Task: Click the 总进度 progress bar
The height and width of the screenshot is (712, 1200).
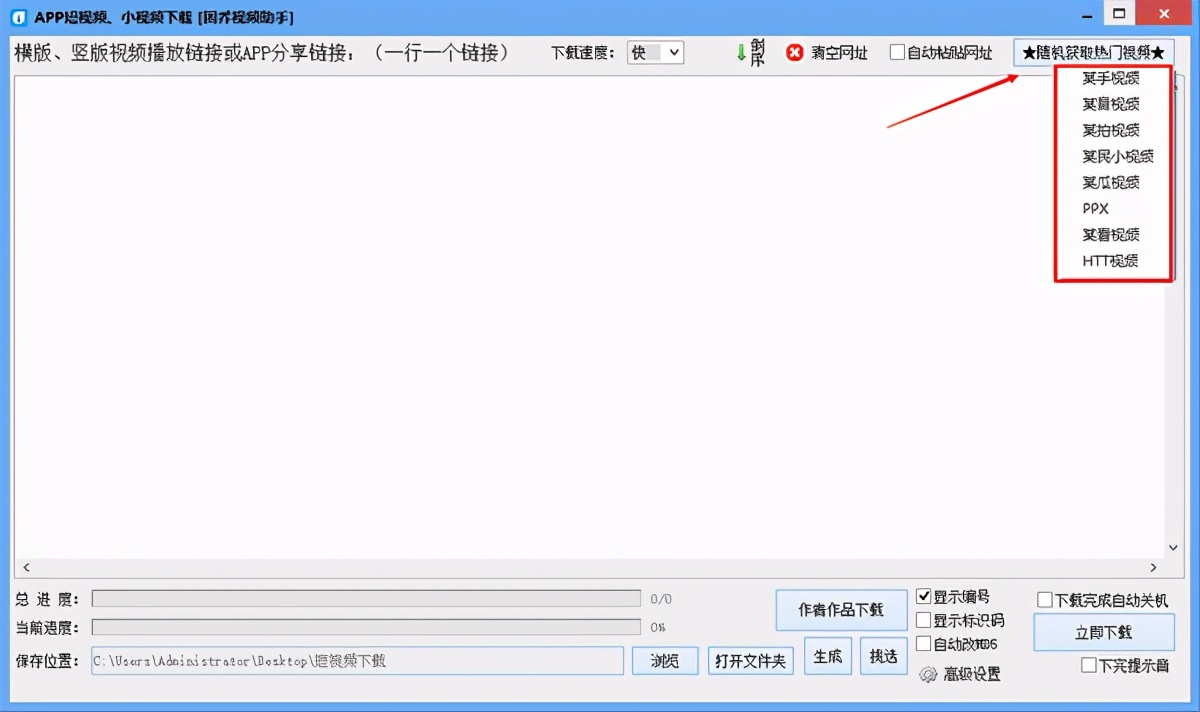Action: (x=365, y=598)
